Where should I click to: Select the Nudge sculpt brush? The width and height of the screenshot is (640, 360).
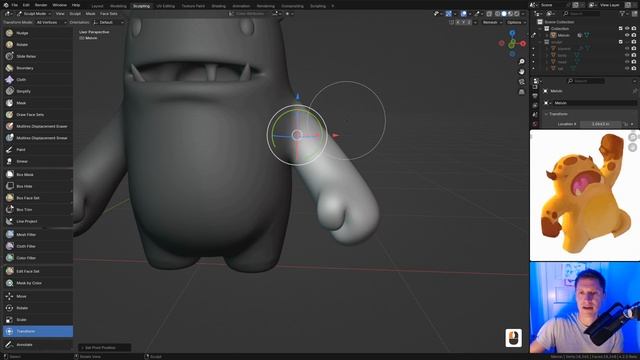click(38, 33)
